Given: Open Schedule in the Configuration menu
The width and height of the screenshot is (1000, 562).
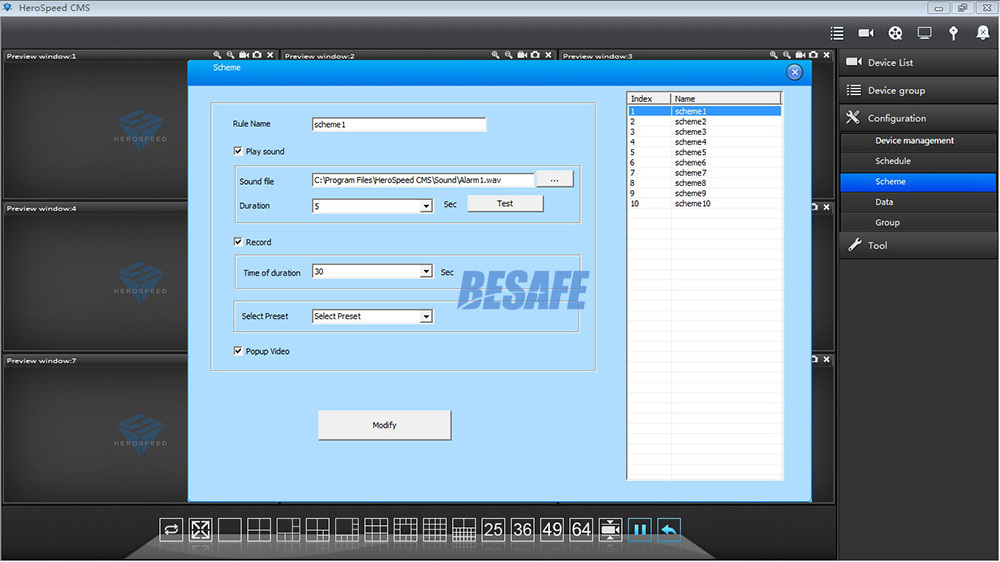Looking at the screenshot, I should pyautogui.click(x=892, y=161).
